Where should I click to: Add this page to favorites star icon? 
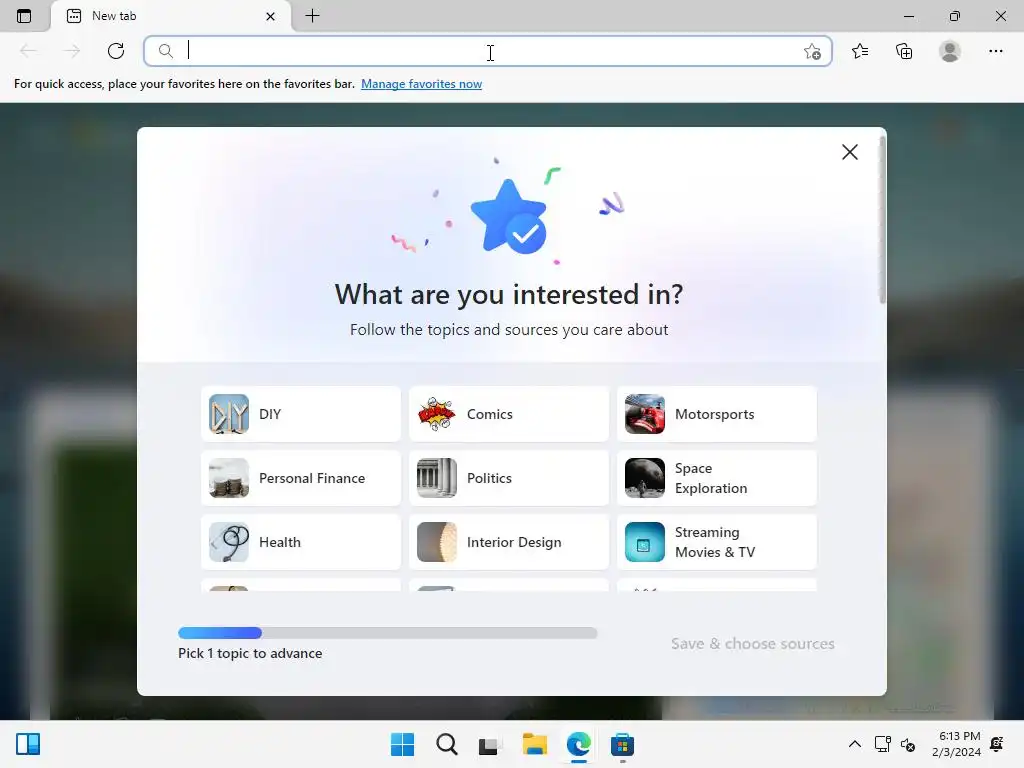pos(812,51)
